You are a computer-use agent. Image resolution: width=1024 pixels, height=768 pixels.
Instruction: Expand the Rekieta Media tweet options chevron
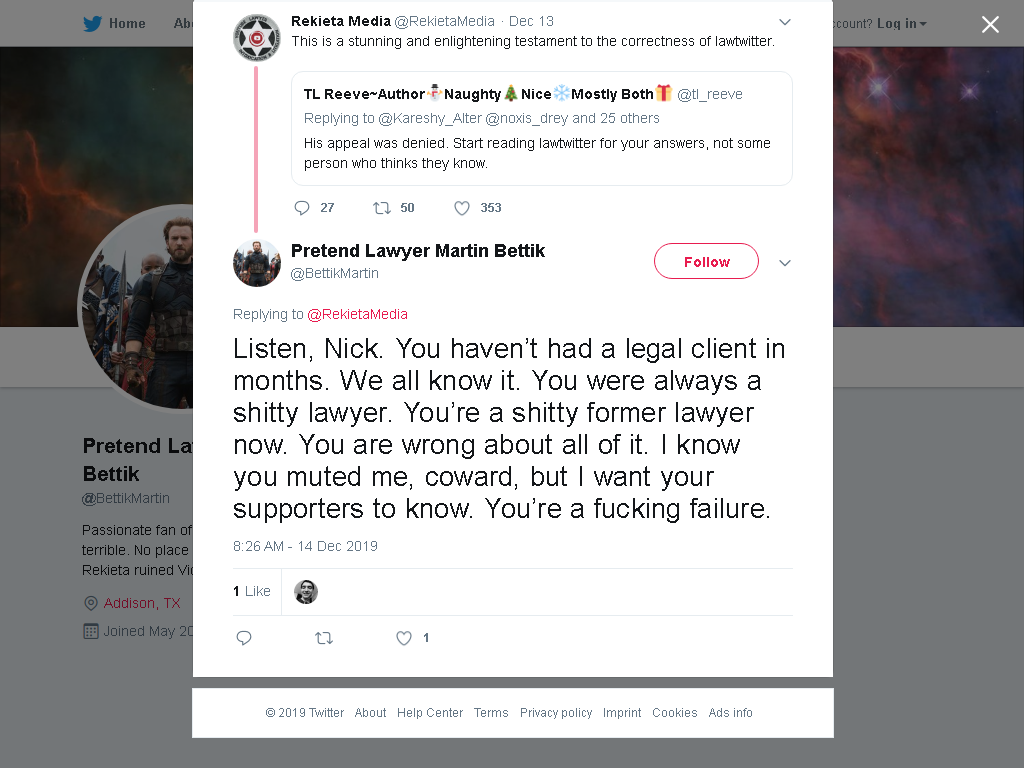click(785, 22)
